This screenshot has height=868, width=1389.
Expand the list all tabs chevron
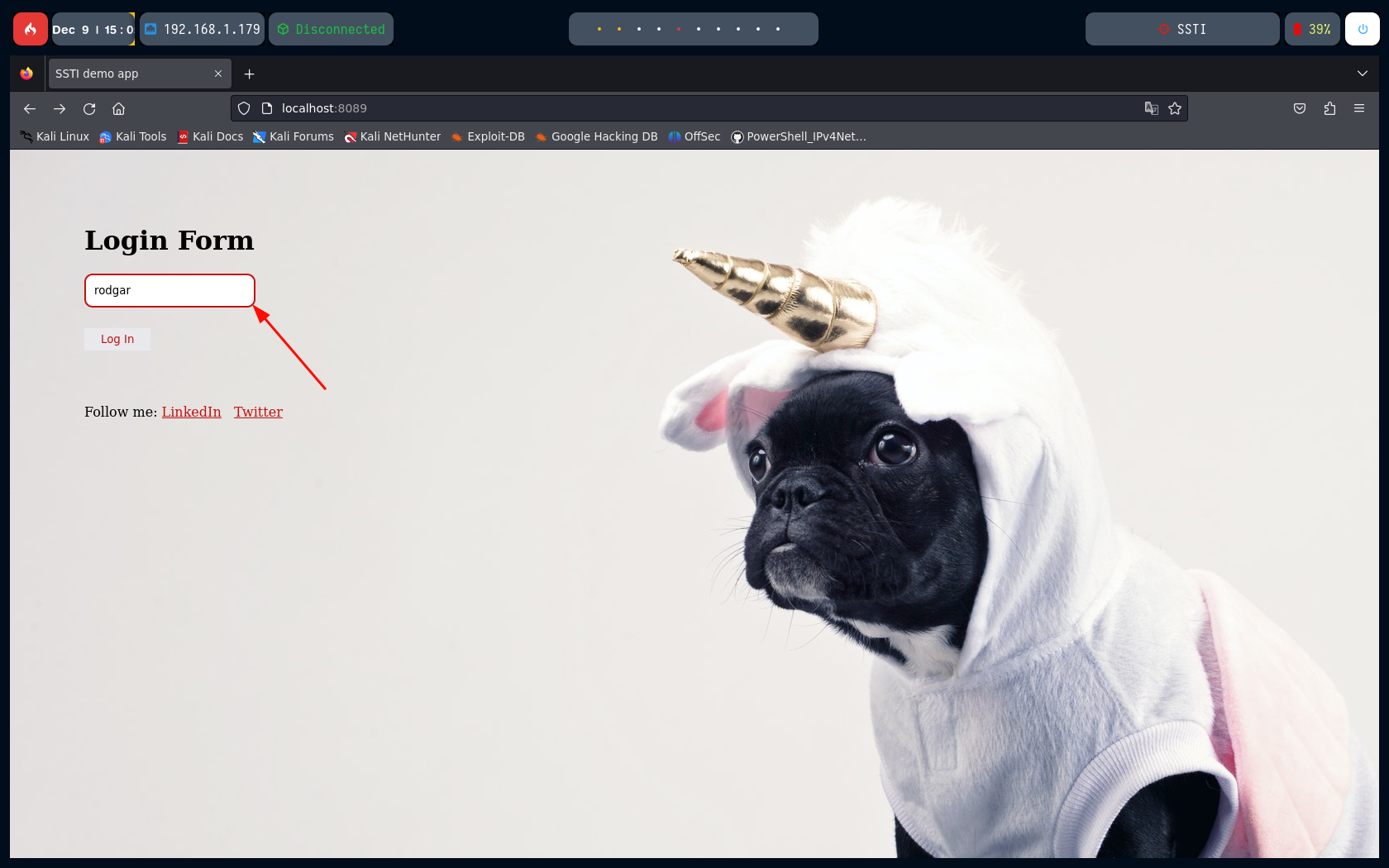(1363, 74)
